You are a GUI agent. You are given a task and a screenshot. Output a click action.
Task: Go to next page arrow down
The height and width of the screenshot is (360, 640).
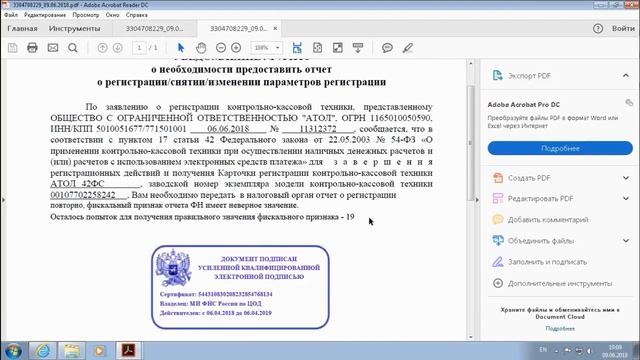pyautogui.click(x=118, y=48)
